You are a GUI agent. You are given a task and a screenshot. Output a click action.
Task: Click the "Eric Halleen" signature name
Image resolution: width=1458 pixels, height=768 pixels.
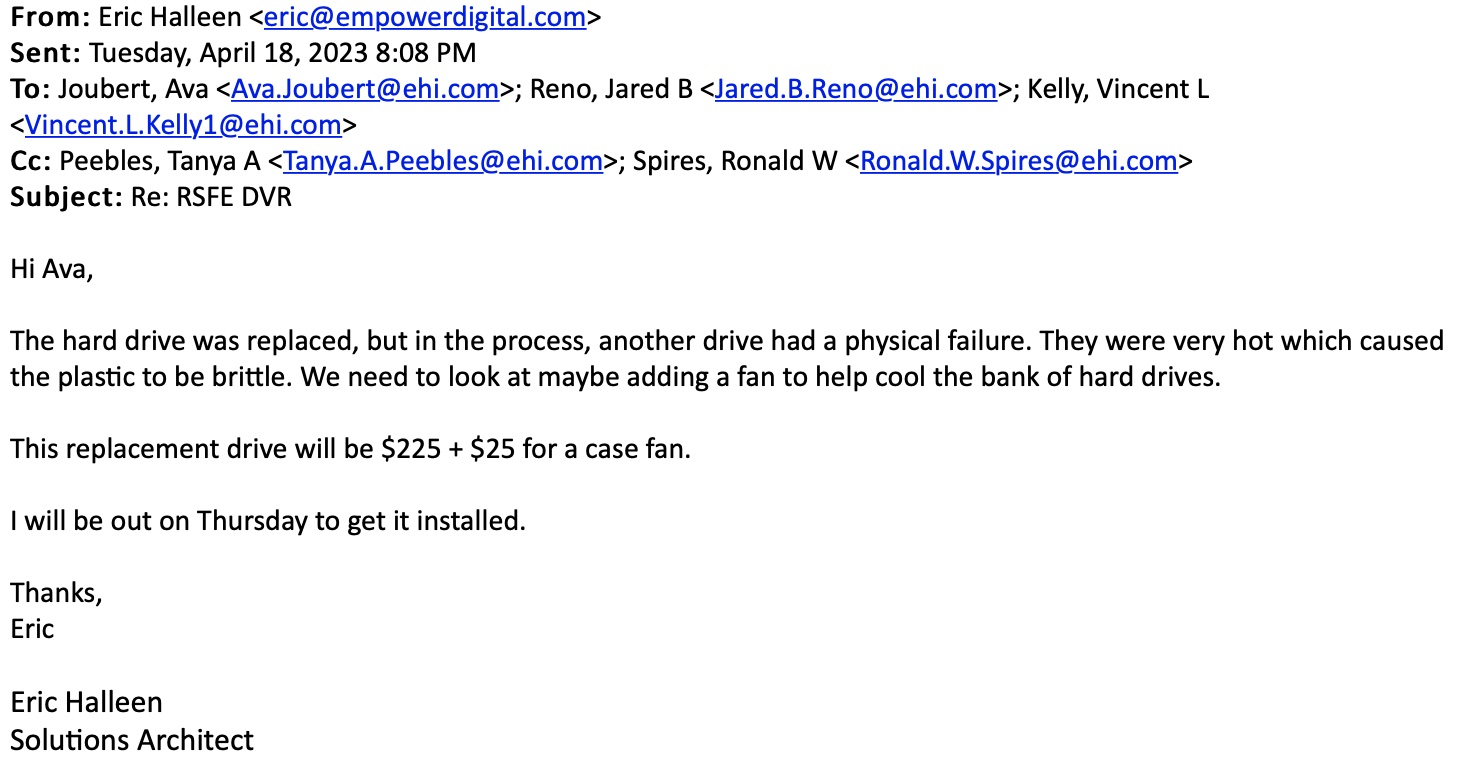coord(86,702)
